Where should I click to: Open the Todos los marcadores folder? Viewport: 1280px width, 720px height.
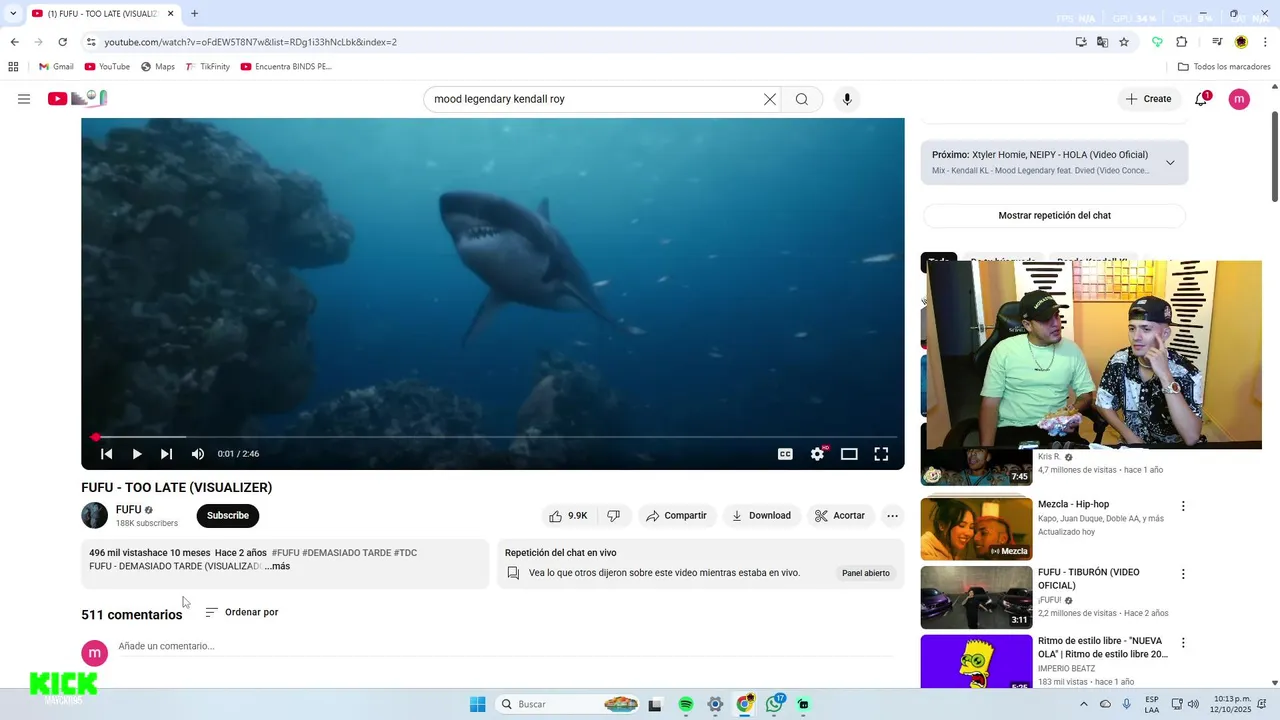[x=1224, y=67]
